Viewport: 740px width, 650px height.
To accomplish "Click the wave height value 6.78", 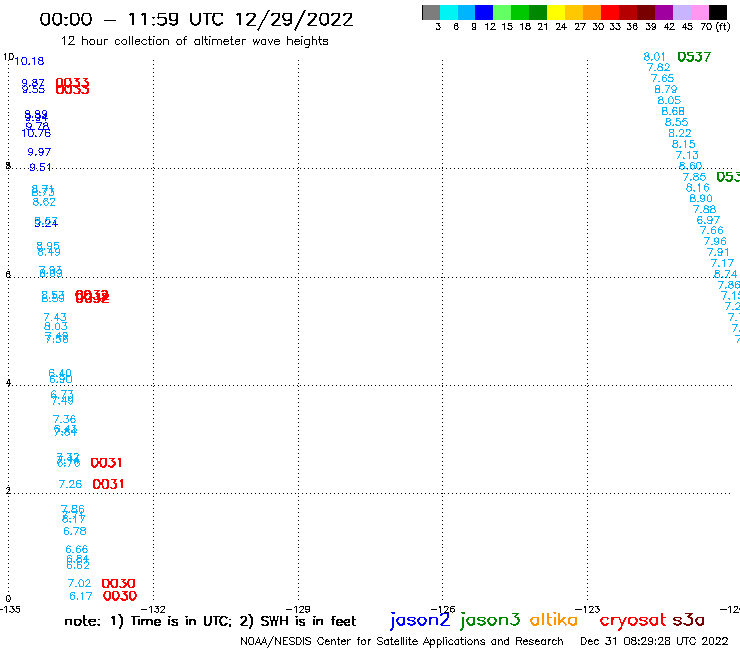I will (75, 531).
